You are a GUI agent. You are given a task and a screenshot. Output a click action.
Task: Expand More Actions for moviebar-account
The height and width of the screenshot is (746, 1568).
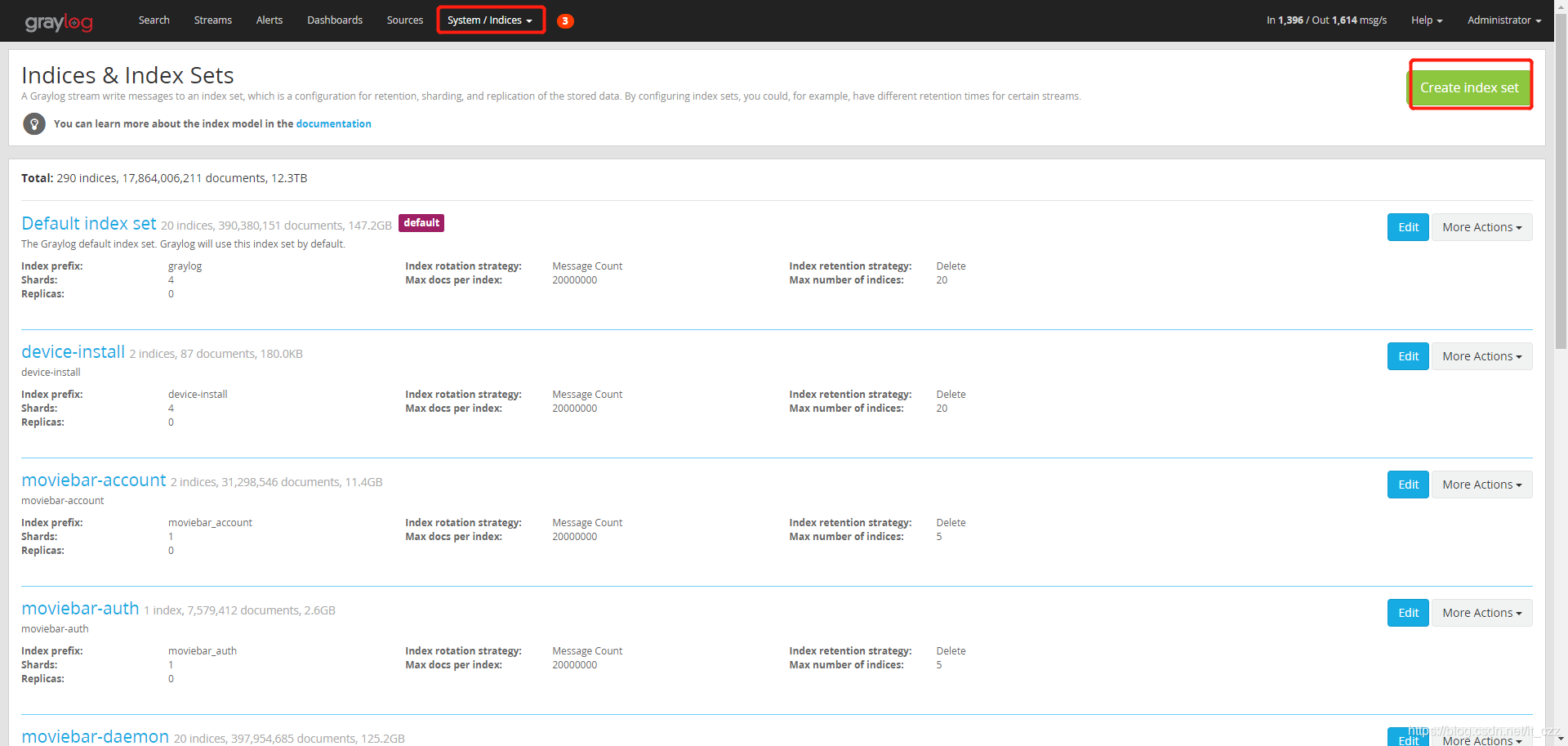(1482, 485)
